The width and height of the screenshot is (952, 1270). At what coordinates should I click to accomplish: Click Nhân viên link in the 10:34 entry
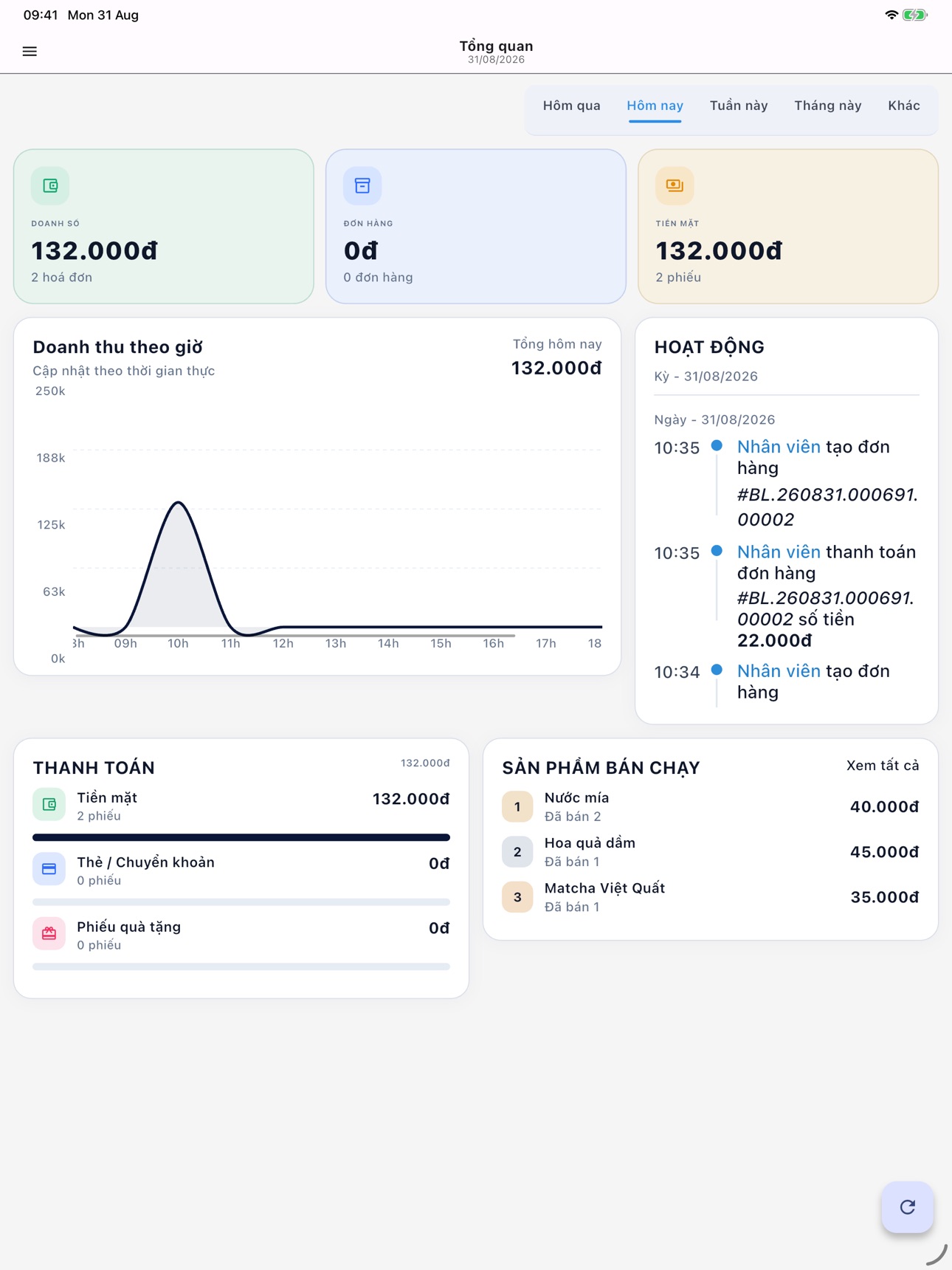tap(779, 671)
